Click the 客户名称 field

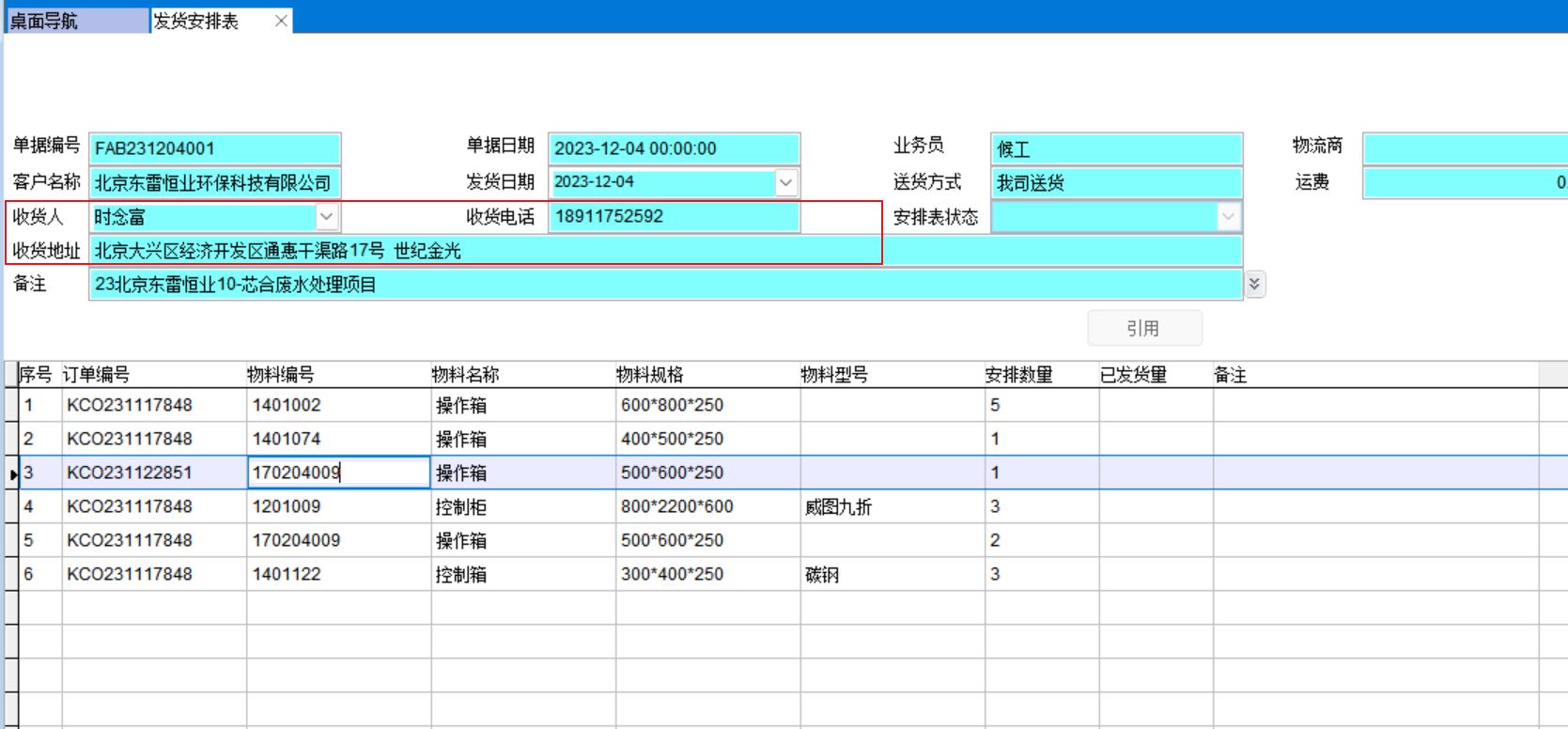point(215,182)
